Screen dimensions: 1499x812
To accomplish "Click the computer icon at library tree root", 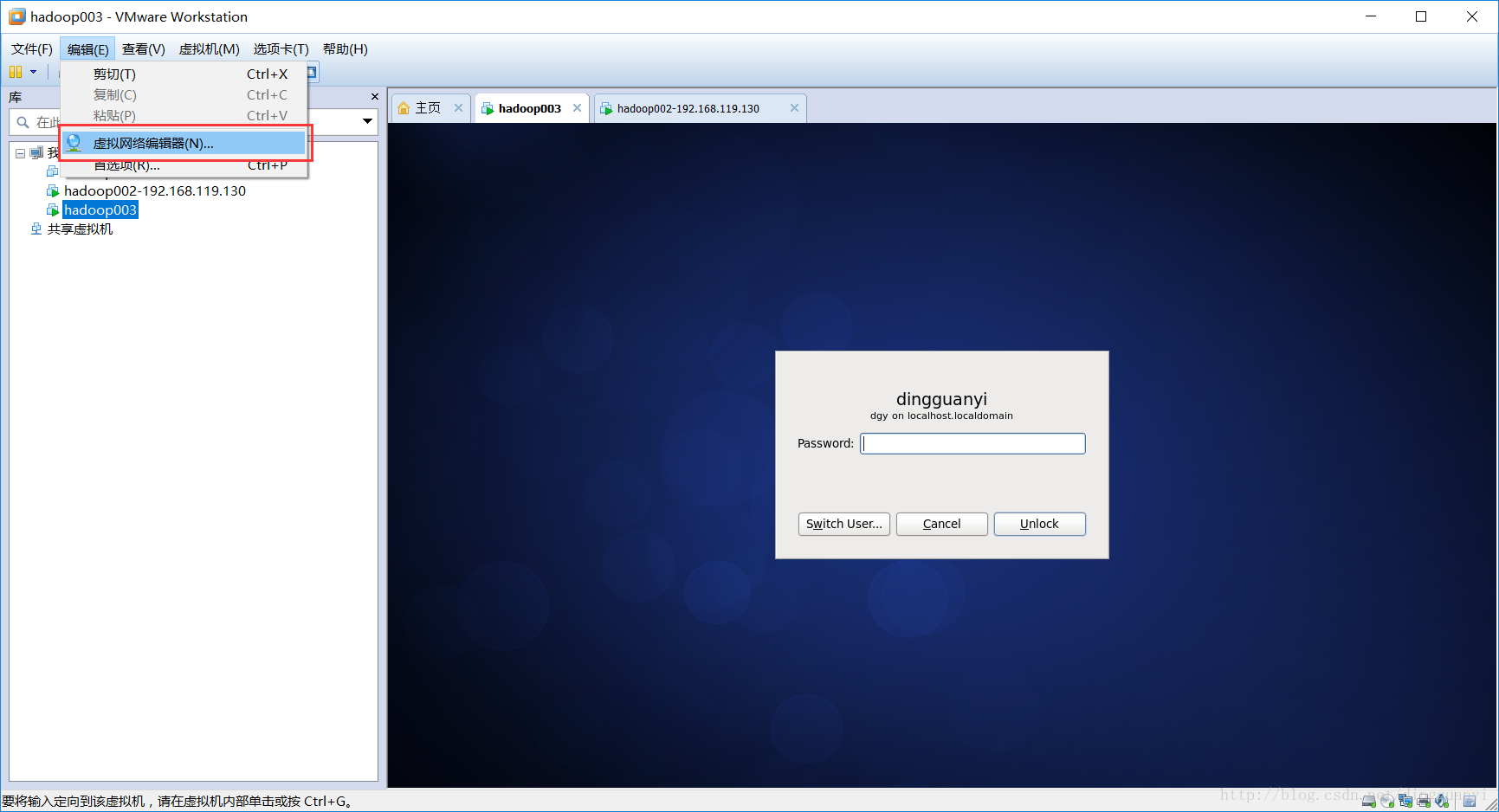I will (36, 153).
